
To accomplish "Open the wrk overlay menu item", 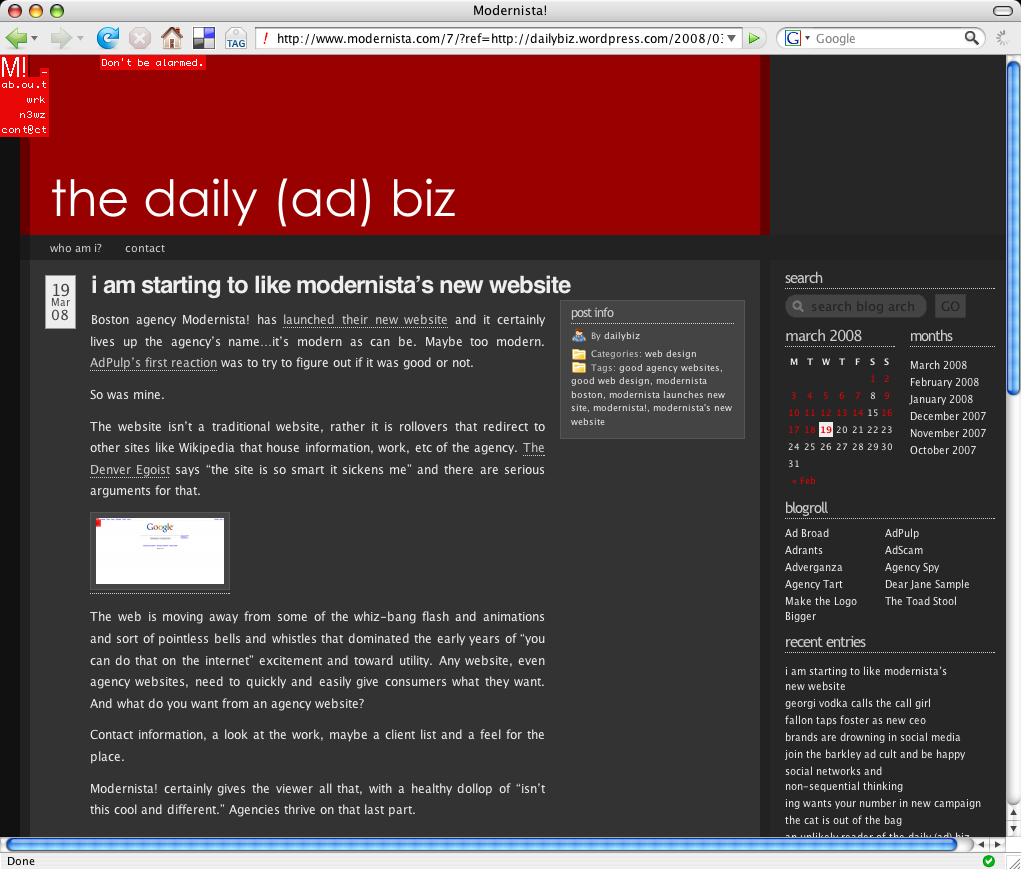I will [x=36, y=100].
